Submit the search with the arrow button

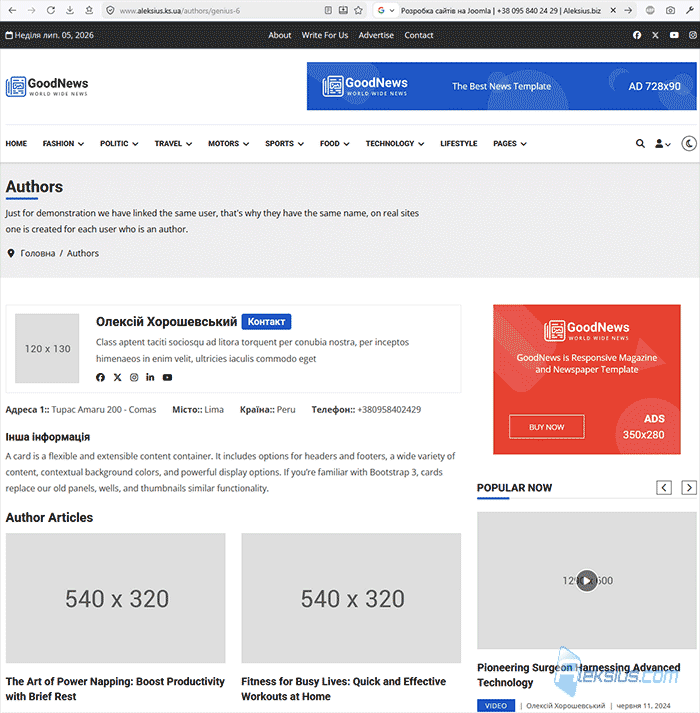628,10
